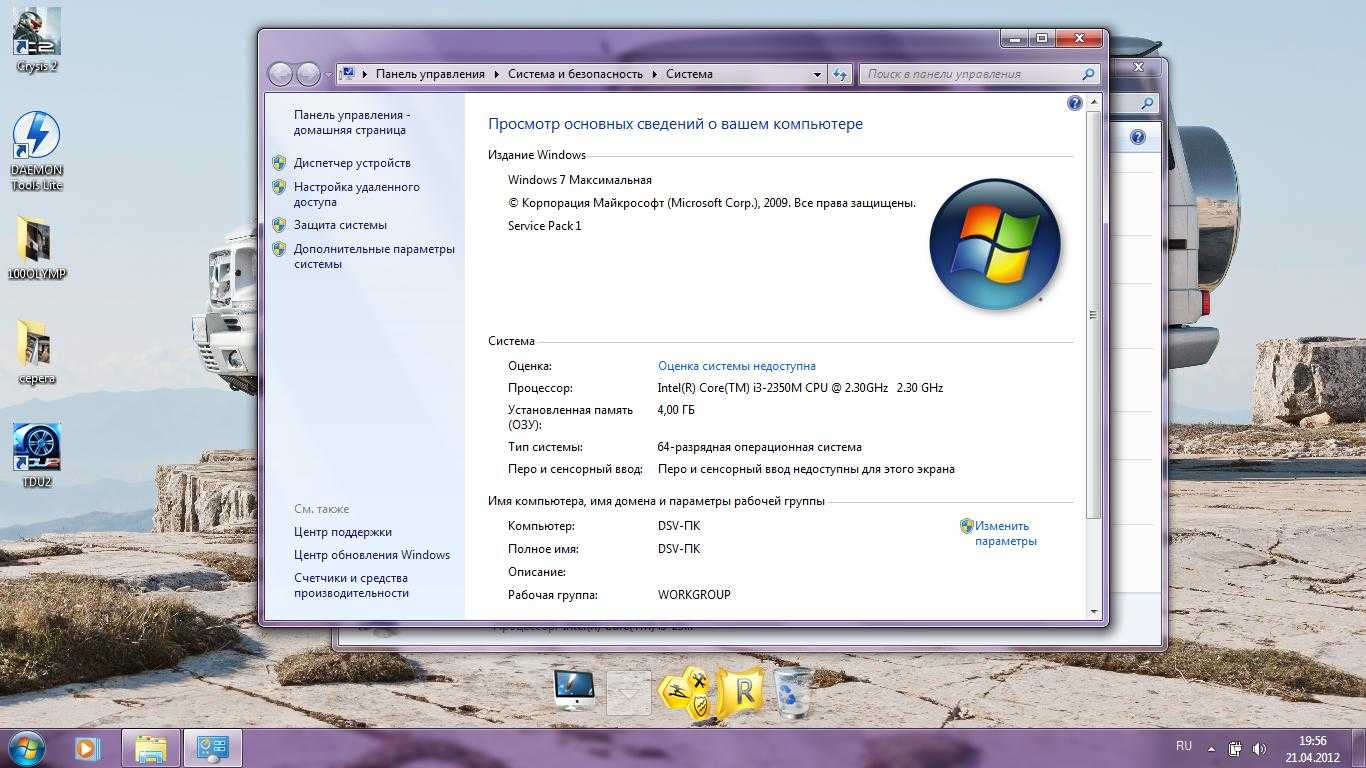Click the WORKGROUP value
1366x768 pixels.
tap(694, 595)
